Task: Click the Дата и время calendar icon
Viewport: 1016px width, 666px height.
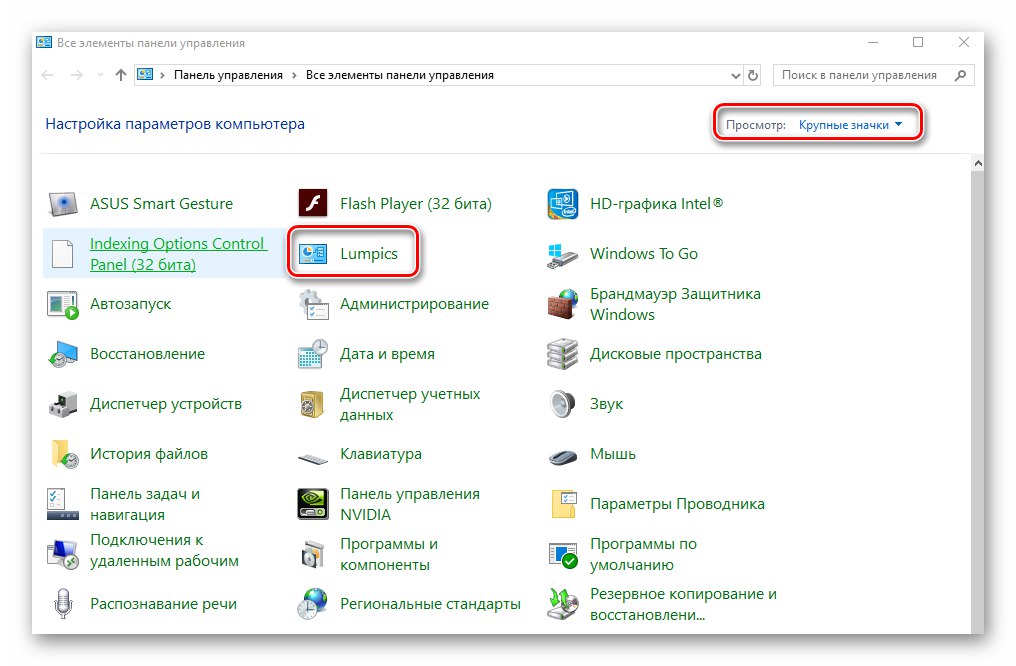Action: click(x=313, y=354)
